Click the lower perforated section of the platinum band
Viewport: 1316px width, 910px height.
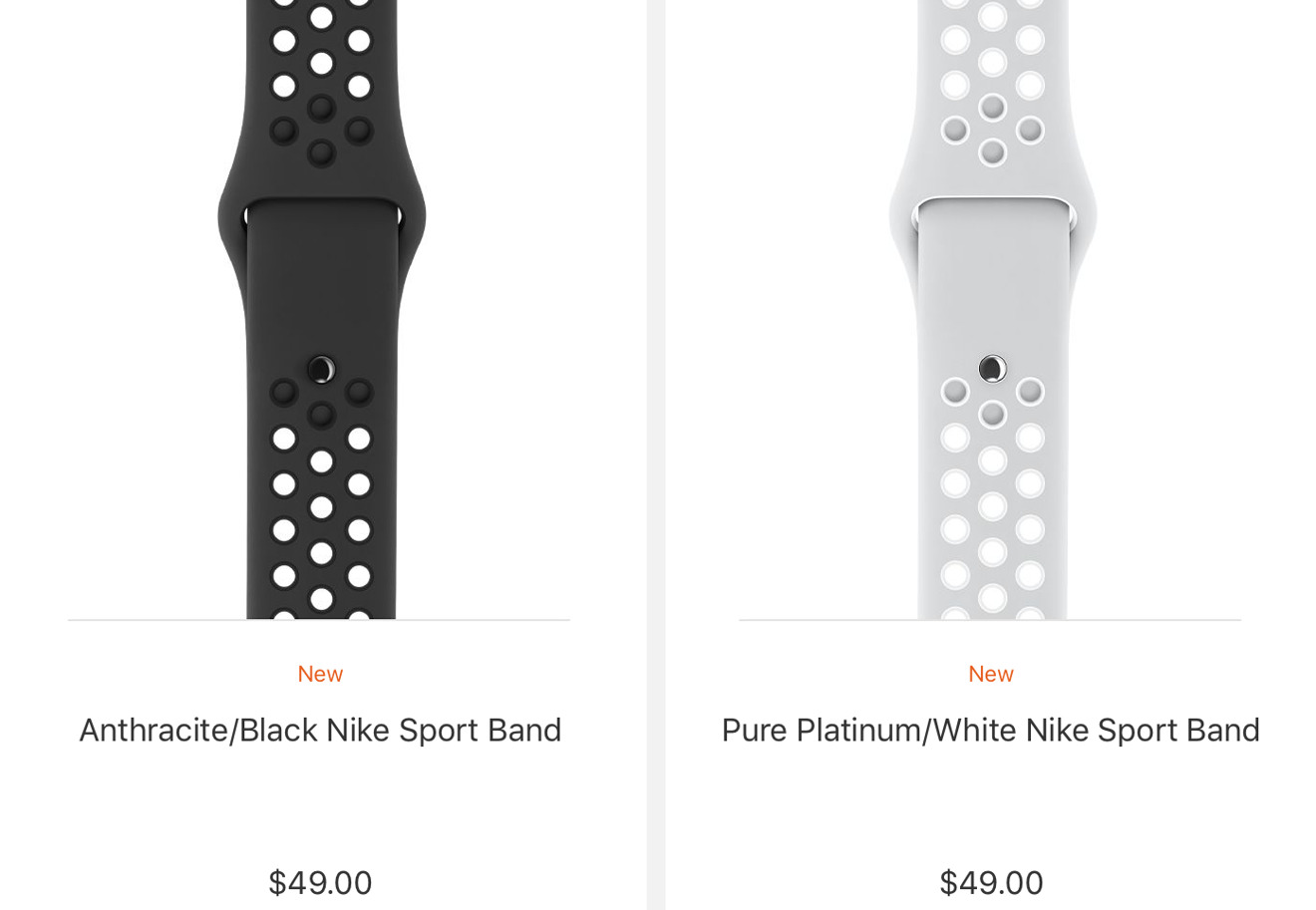coord(992,498)
